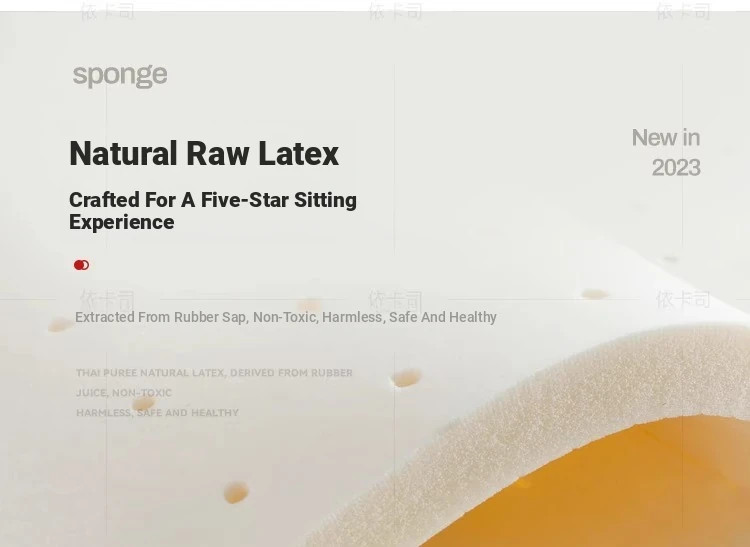The width and height of the screenshot is (750, 547).
Task: Click the watermark above the Extracted tagline's start
Action: tap(107, 300)
